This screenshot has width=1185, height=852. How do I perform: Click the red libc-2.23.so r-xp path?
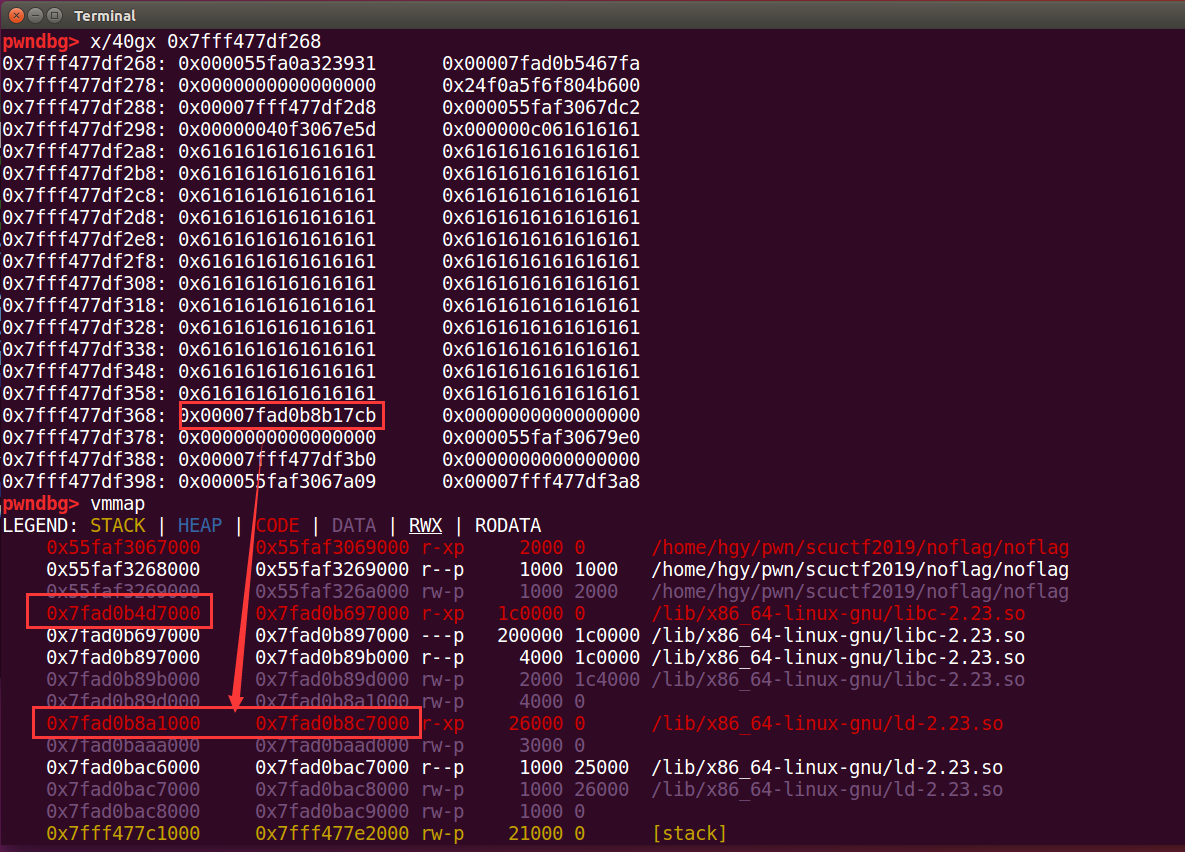(837, 613)
